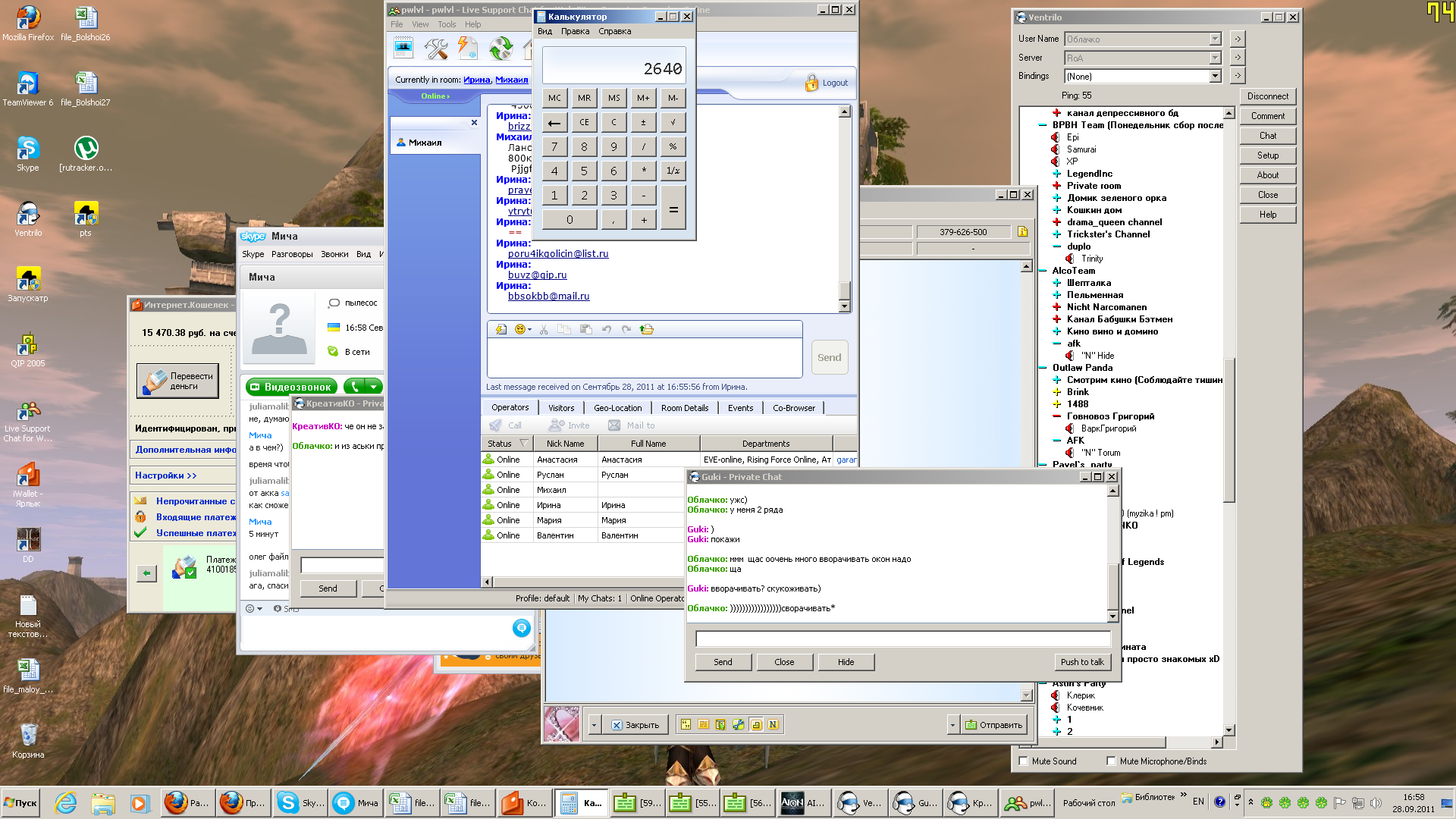
Task: Click the poru4ikgolicin@list.ru email link
Action: point(558,254)
